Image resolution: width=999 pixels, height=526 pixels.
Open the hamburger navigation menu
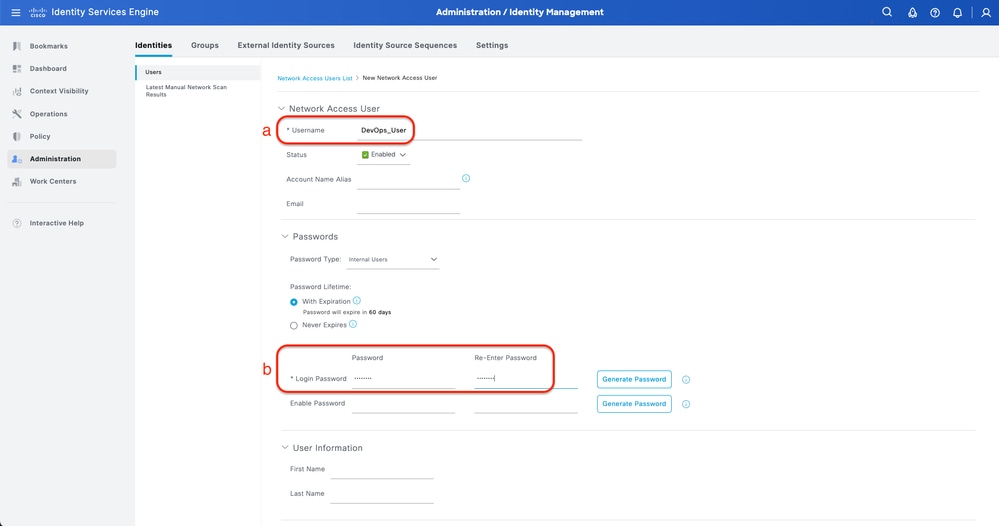(x=16, y=12)
